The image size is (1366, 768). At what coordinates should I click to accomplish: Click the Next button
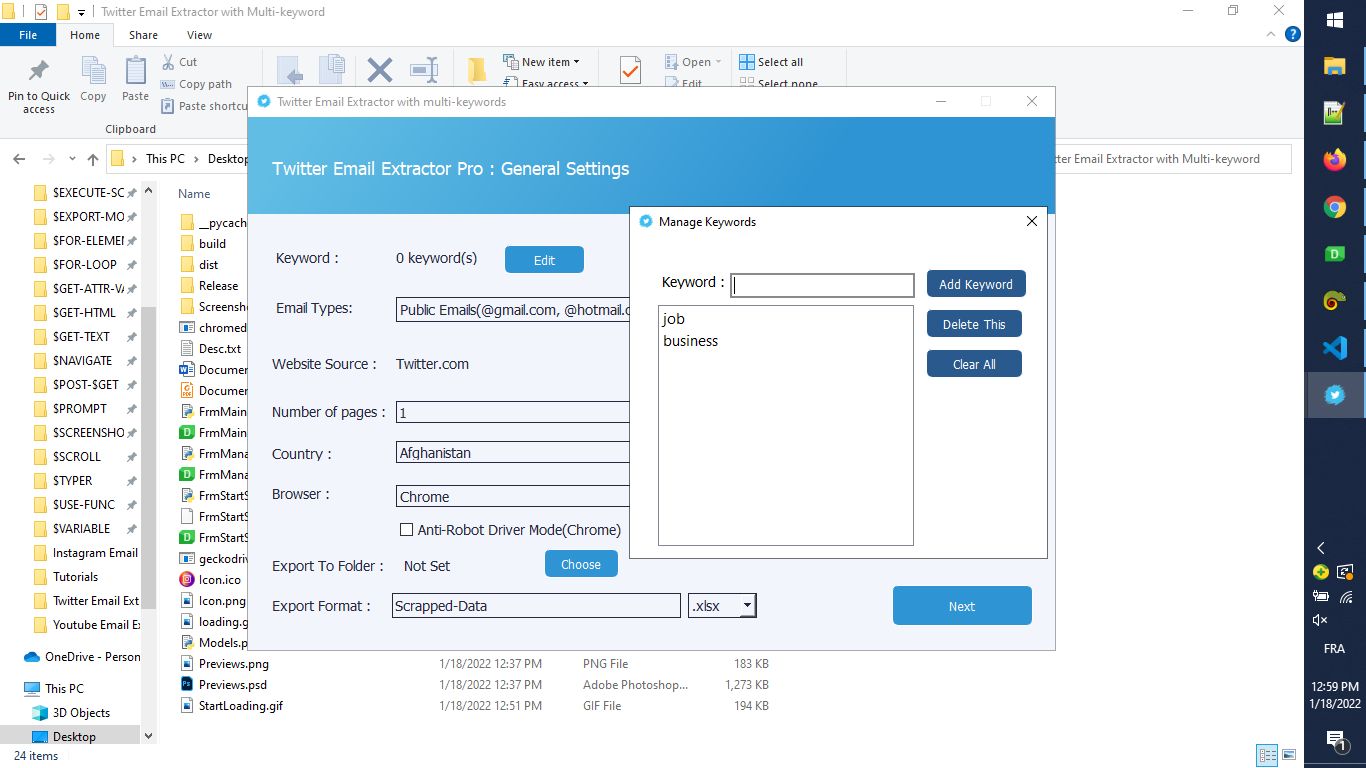(x=962, y=606)
